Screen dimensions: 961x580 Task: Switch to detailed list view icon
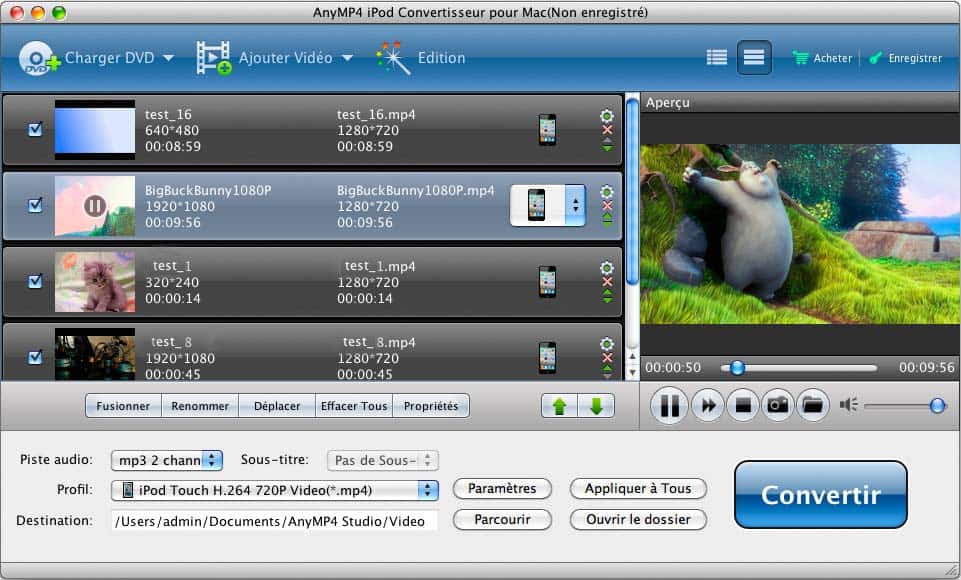point(716,58)
